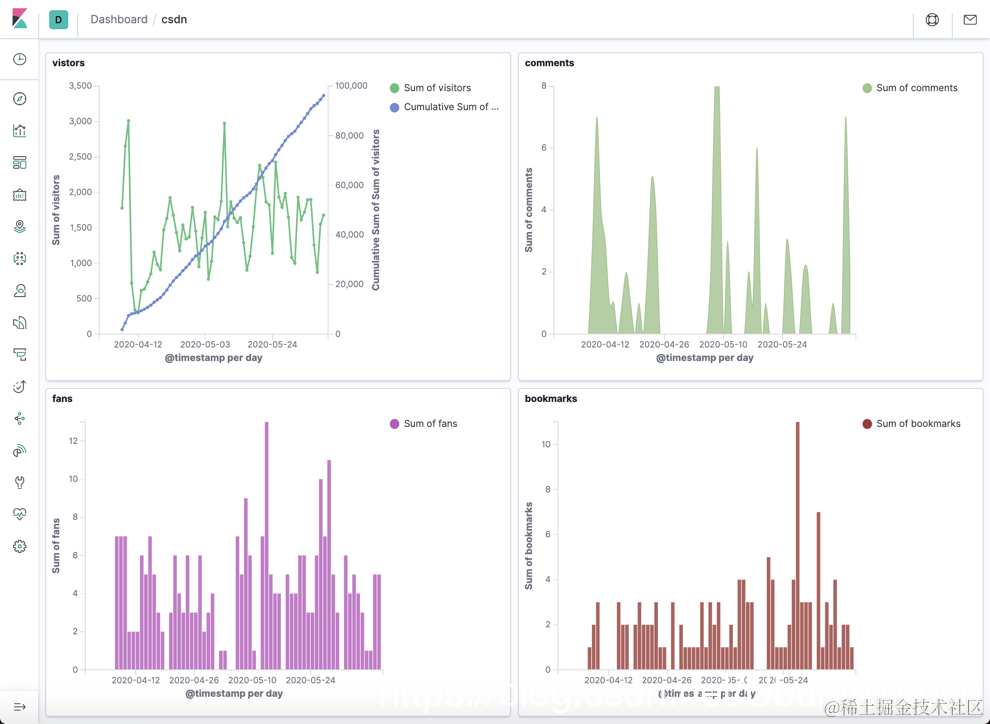Open Machine Learning icon in sidebar
990x724 pixels.
[20, 258]
